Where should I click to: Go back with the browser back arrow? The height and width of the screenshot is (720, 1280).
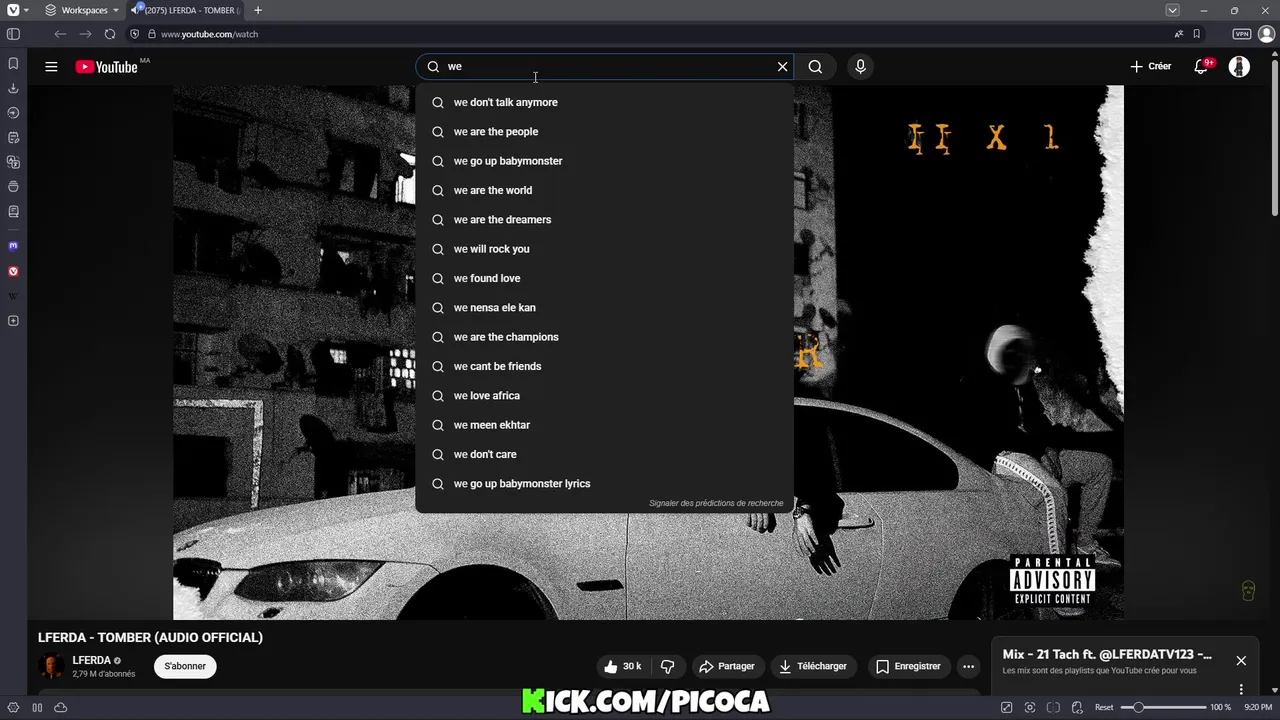point(60,34)
